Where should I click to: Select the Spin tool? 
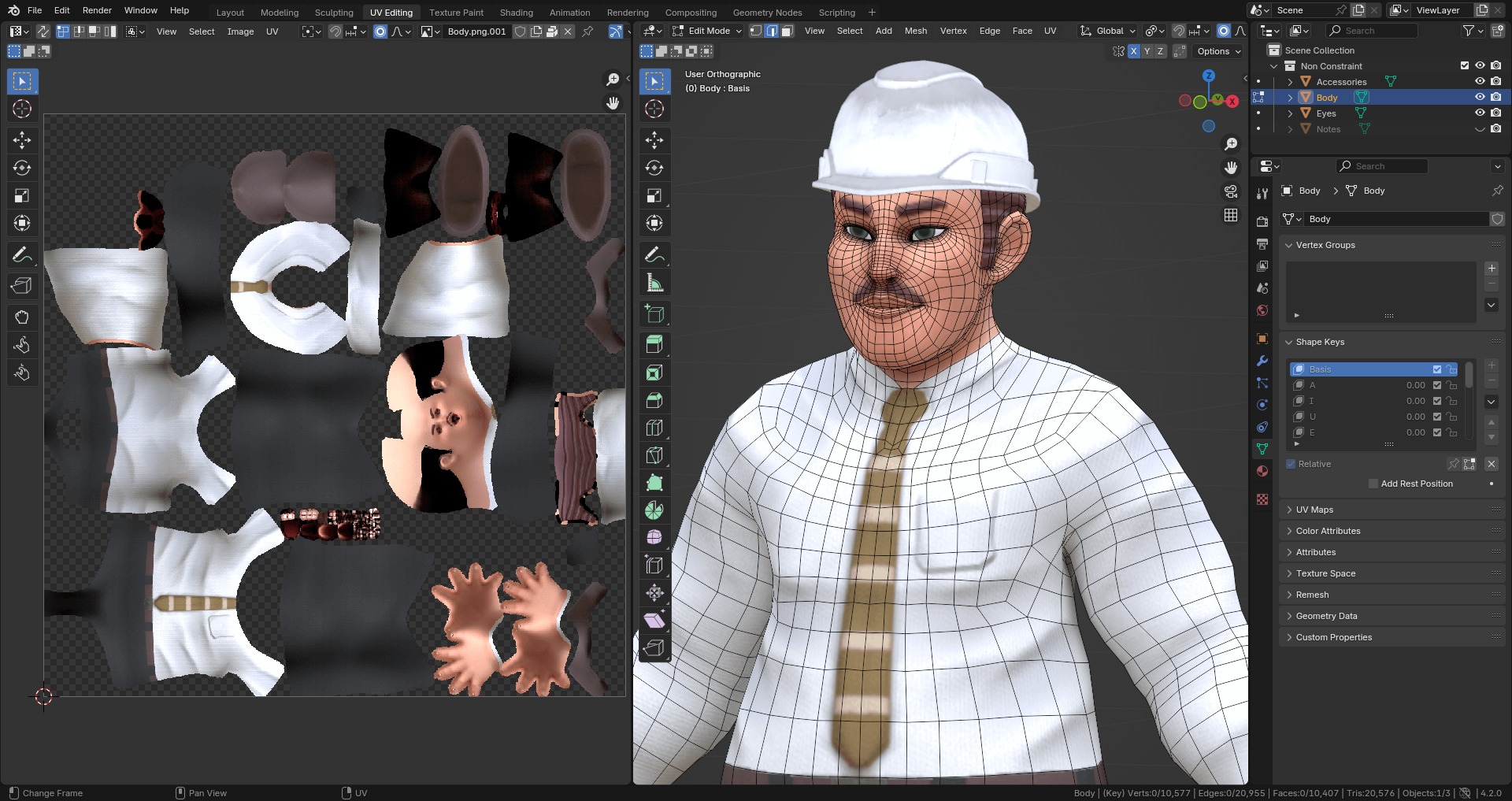(654, 510)
